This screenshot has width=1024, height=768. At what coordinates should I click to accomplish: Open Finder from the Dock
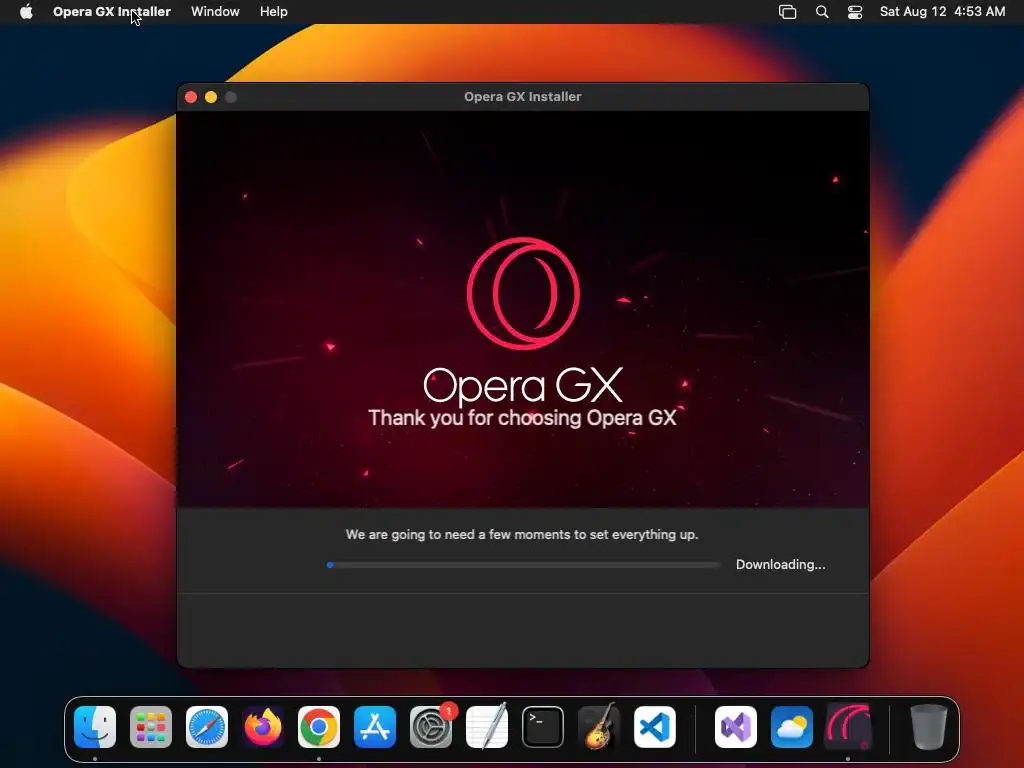coord(95,727)
